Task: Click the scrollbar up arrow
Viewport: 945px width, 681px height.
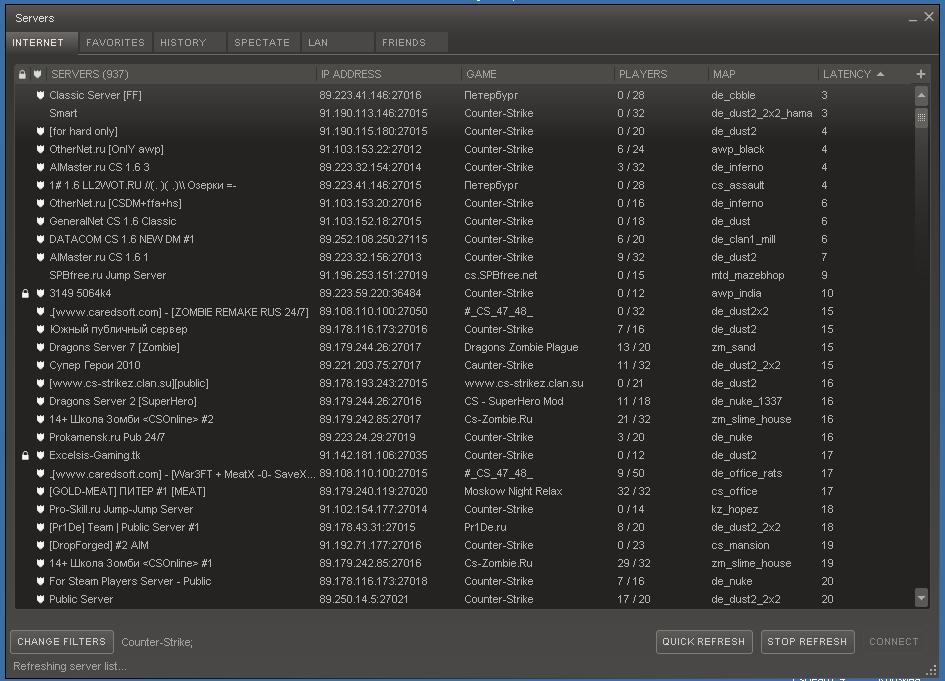Action: [x=921, y=95]
